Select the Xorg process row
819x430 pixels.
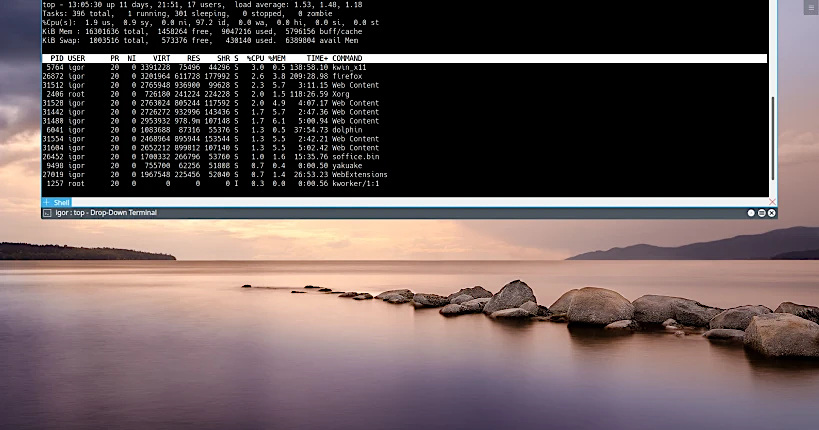click(x=210, y=94)
